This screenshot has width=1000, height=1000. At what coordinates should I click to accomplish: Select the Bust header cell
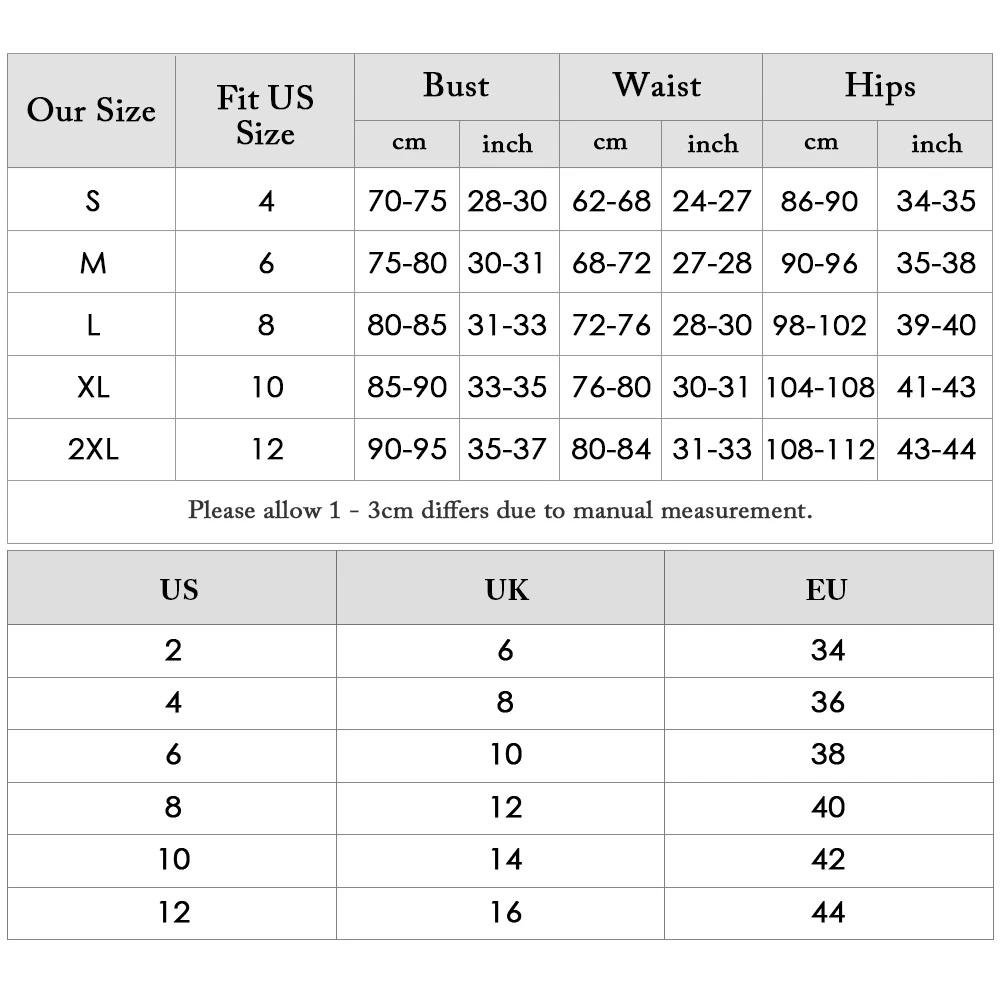[x=456, y=86]
